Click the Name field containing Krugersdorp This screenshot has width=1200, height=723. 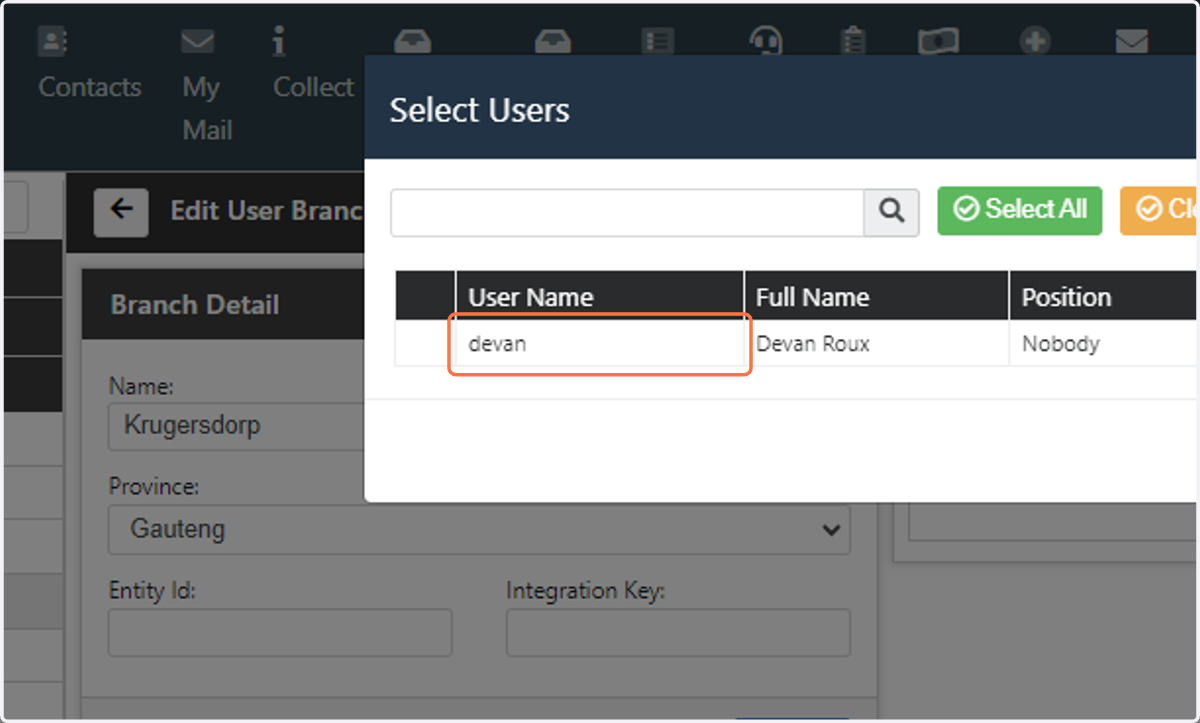[x=237, y=426]
